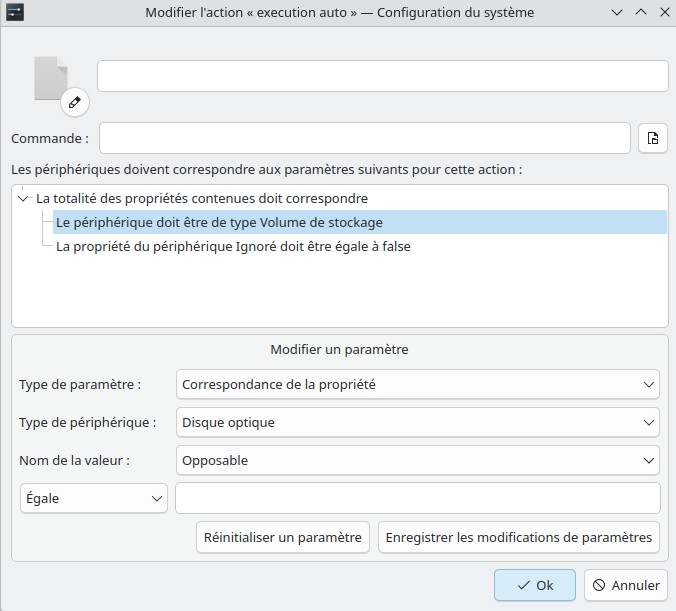Image resolution: width=676 pixels, height=611 pixels.
Task: Open the 'Nom de la valeur' dropdown
Action: (417, 460)
